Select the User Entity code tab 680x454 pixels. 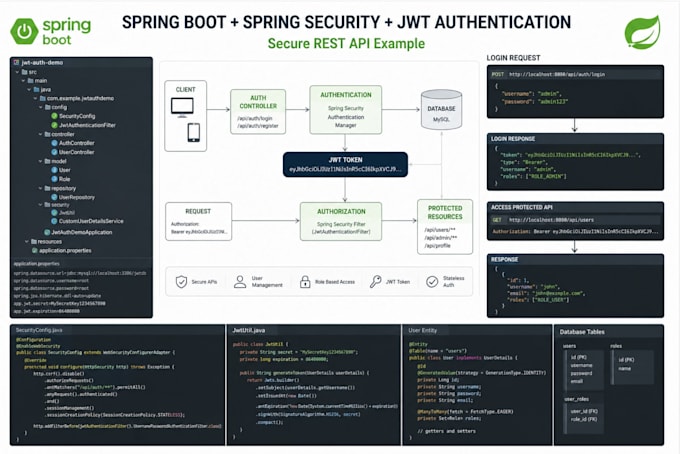point(422,330)
